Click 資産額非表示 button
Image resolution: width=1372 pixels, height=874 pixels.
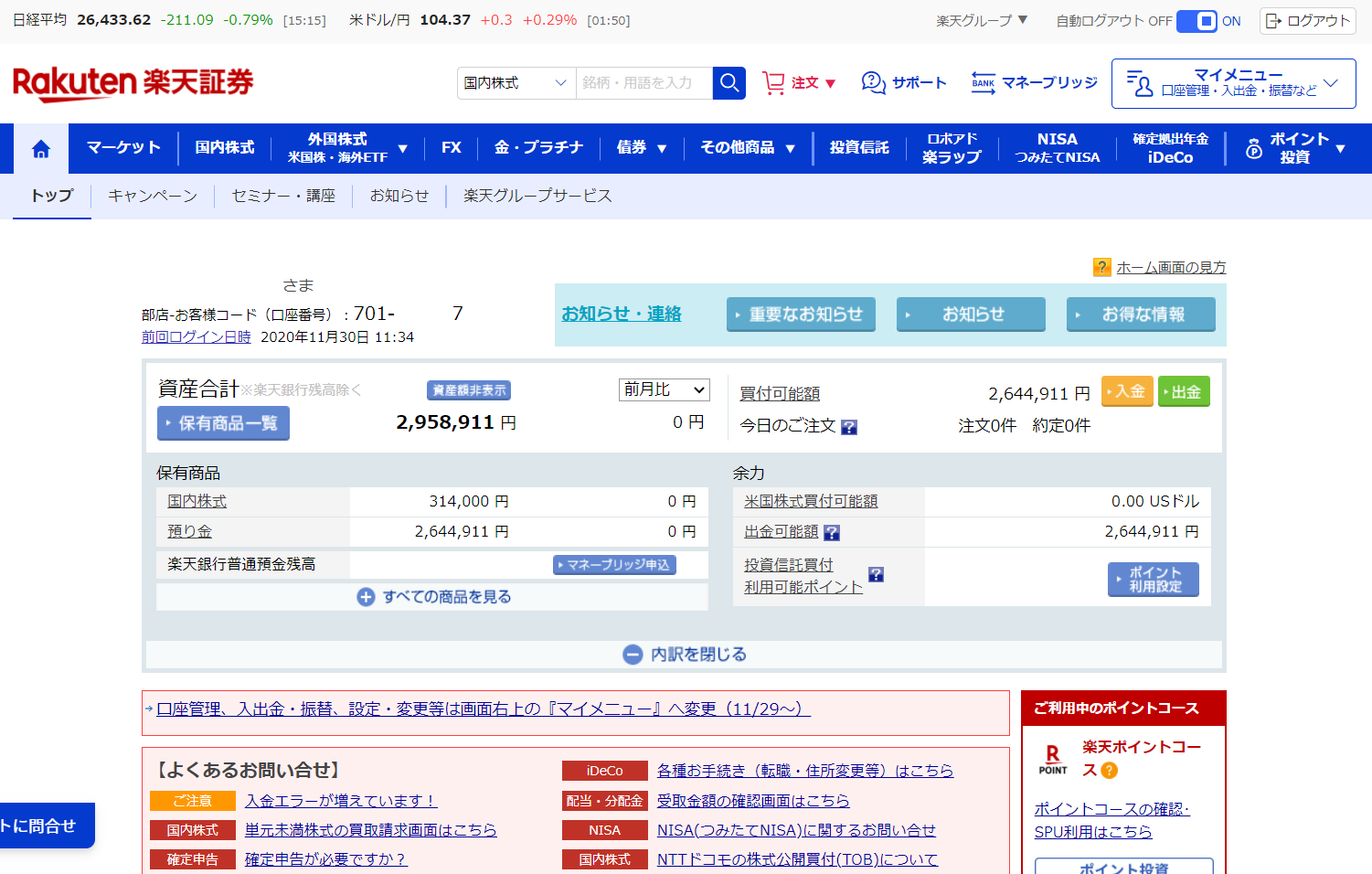click(x=469, y=390)
